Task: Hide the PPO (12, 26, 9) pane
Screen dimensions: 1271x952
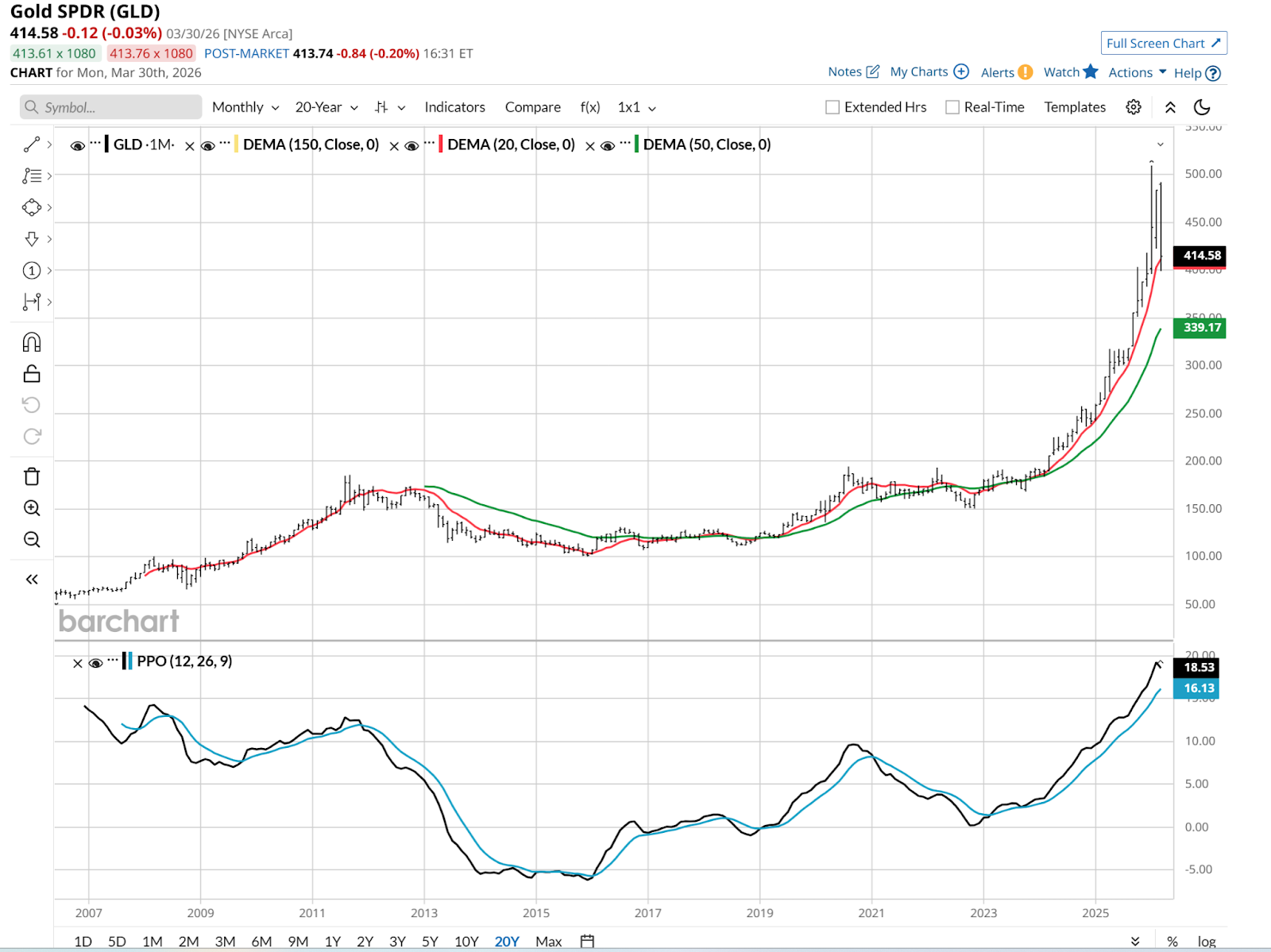Action: (x=95, y=663)
